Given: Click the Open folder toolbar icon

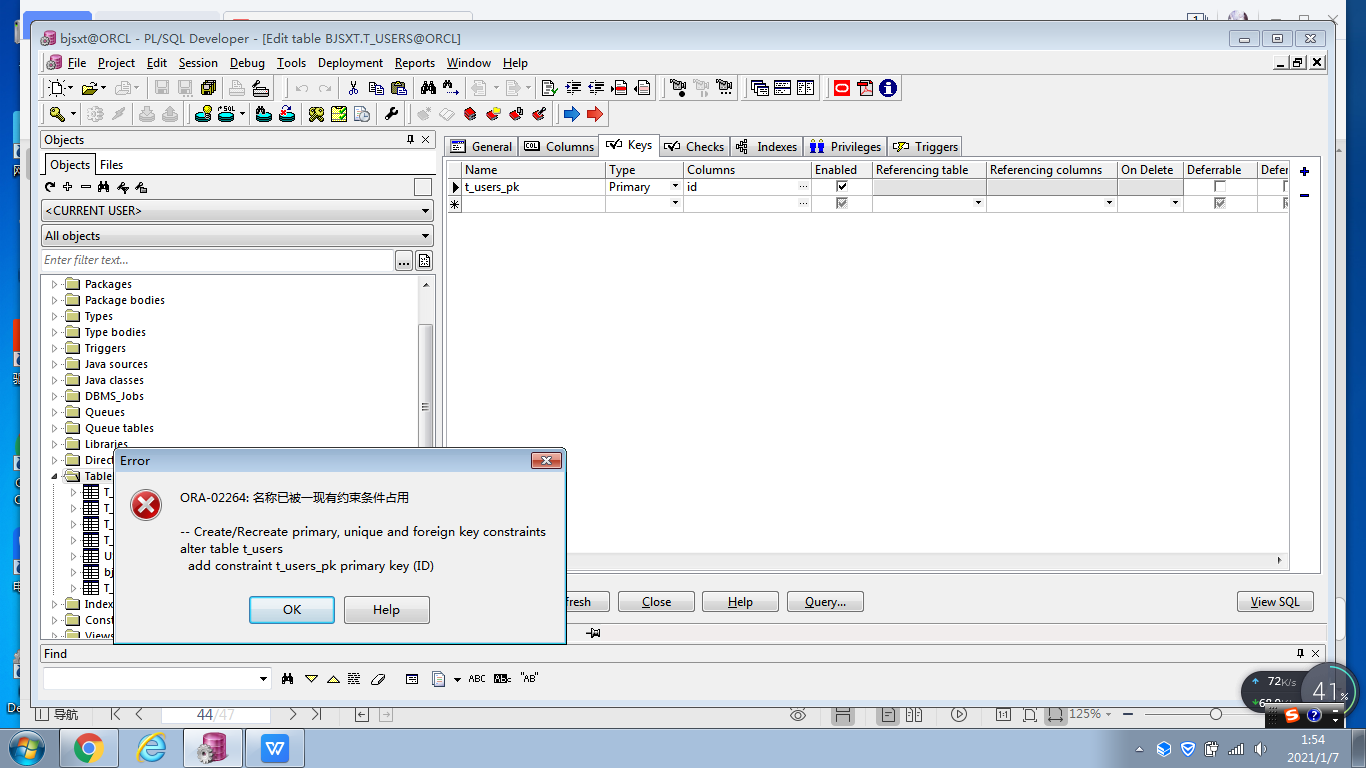Looking at the screenshot, I should click(90, 88).
